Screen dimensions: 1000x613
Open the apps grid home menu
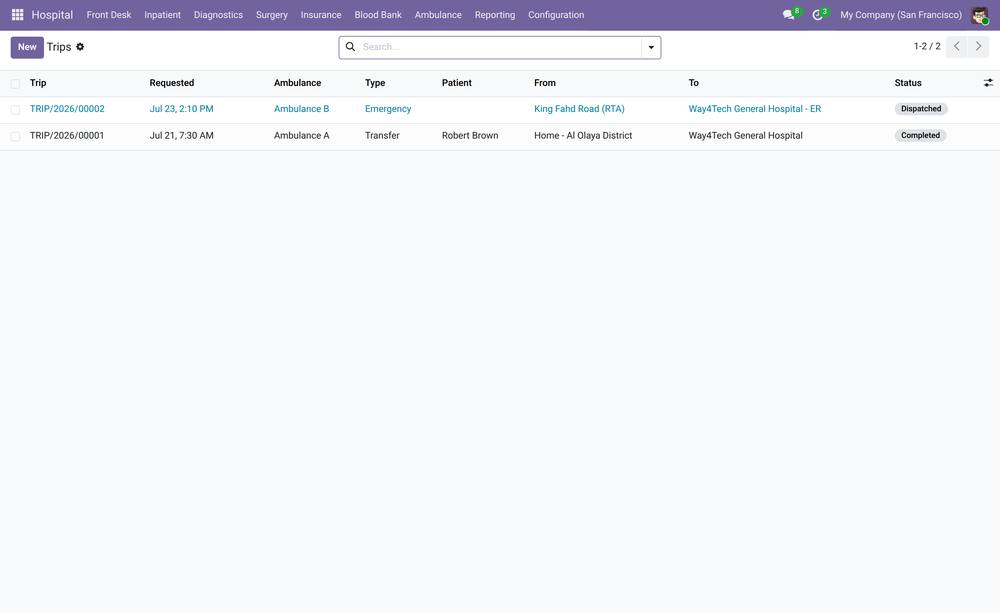[x=17, y=15]
